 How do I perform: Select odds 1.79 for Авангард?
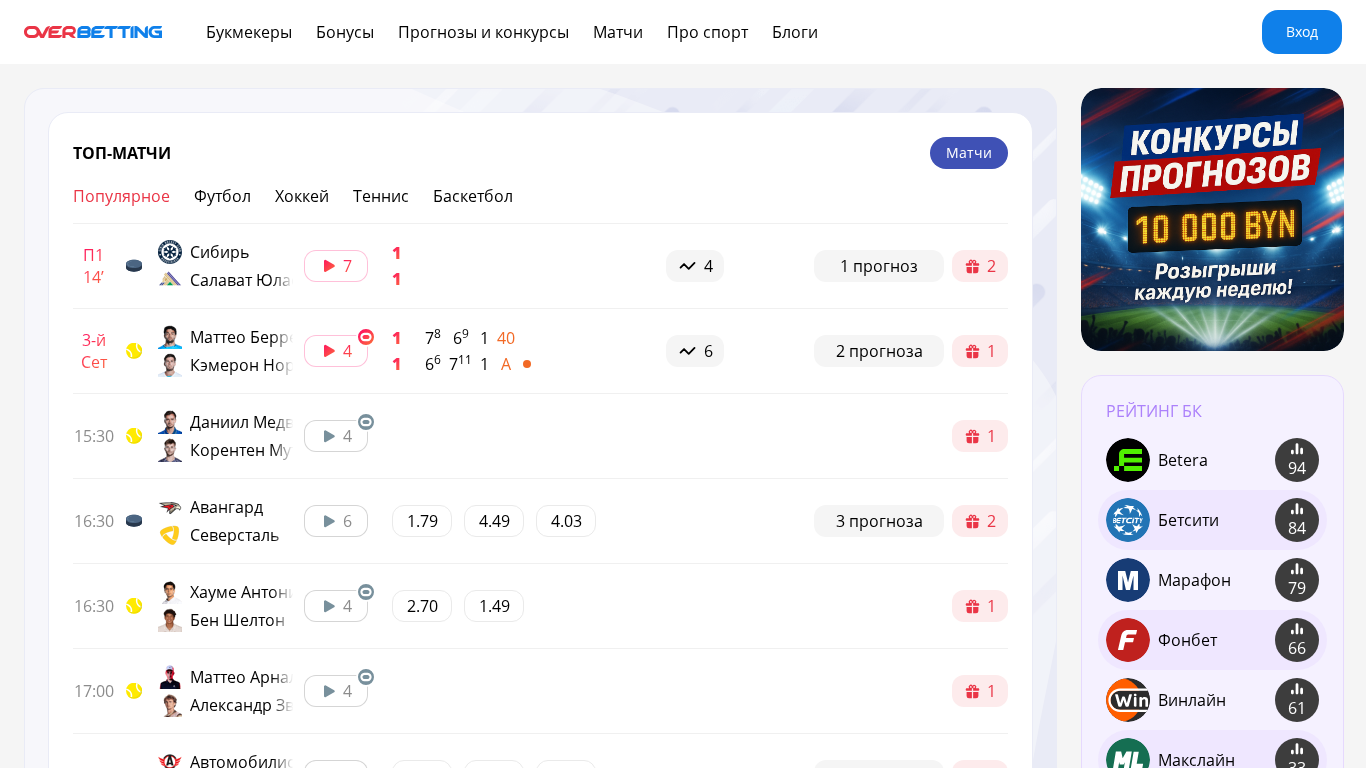click(x=422, y=521)
